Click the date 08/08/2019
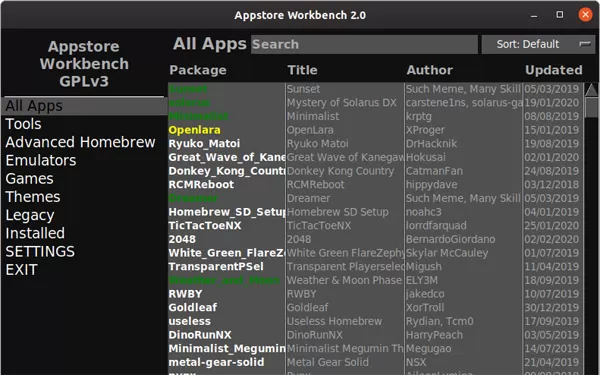Screen dimensions: 600x375 pyautogui.click(x=552, y=117)
